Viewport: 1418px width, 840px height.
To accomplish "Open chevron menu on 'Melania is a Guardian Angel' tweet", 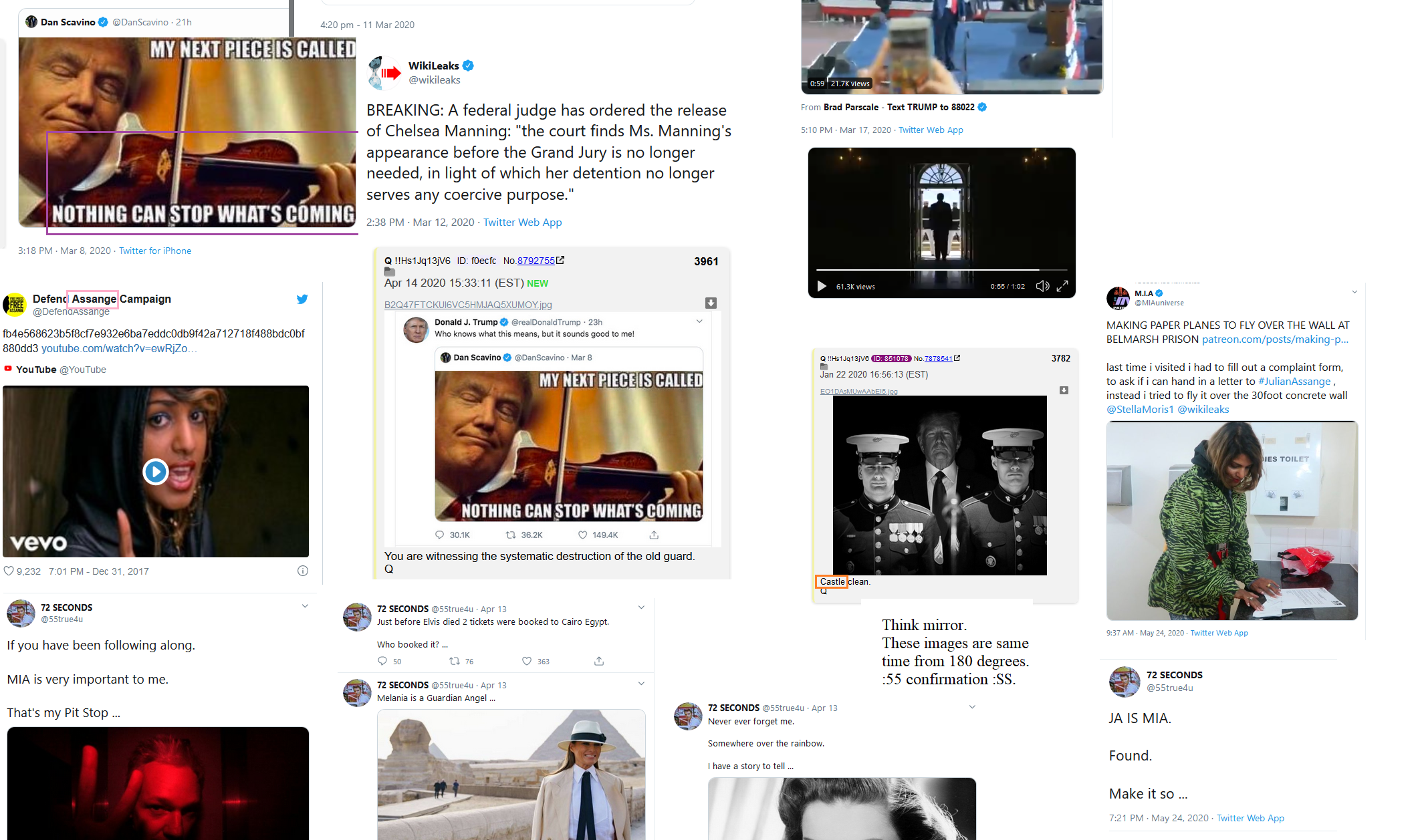I will (x=641, y=684).
